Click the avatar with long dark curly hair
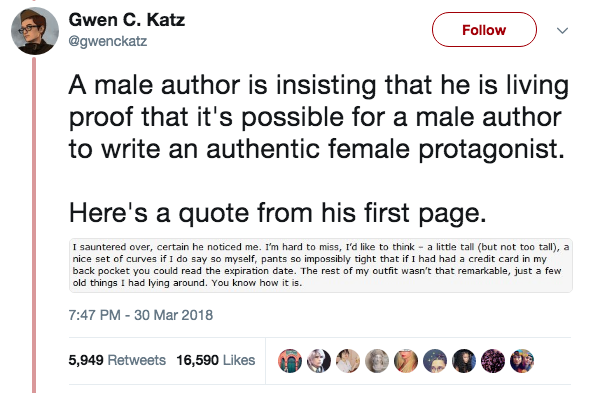 464,360
